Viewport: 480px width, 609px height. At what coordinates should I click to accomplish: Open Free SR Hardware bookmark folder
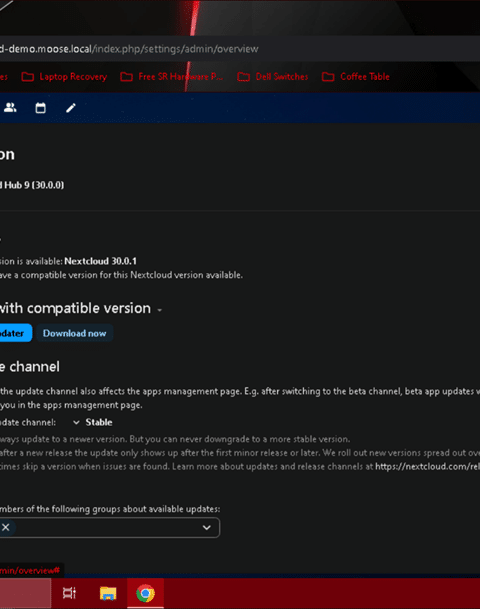point(172,77)
